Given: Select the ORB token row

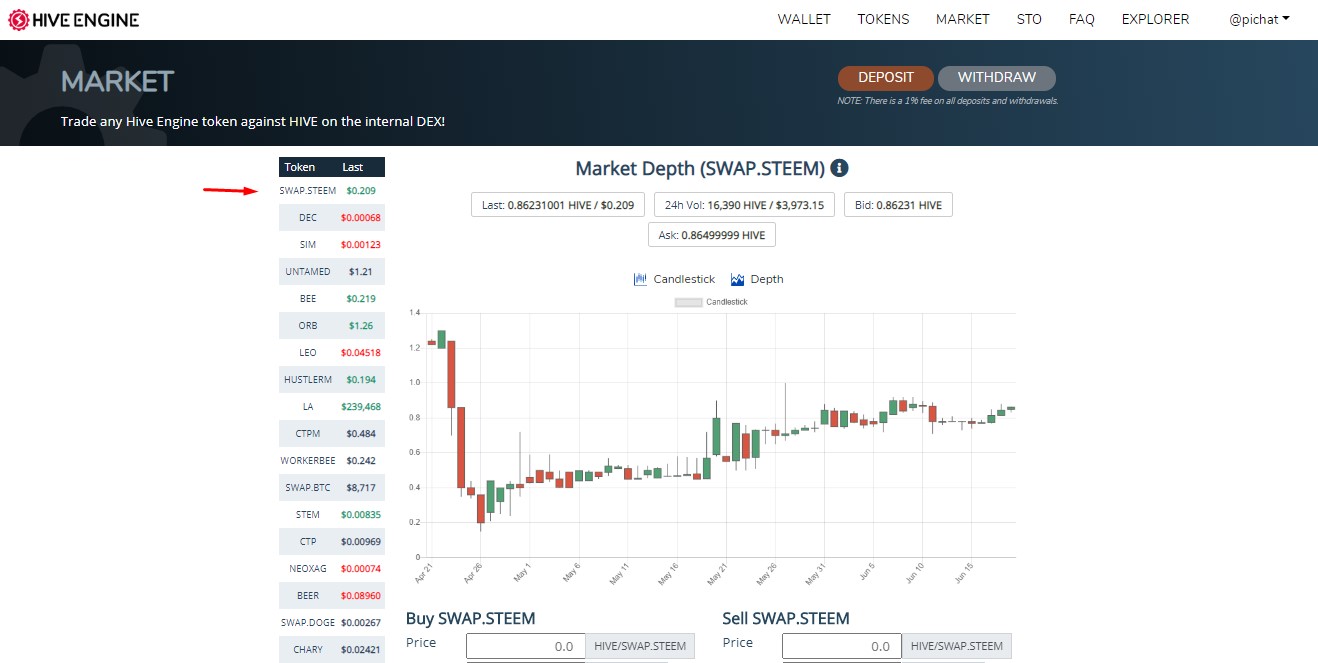Looking at the screenshot, I should 332,325.
